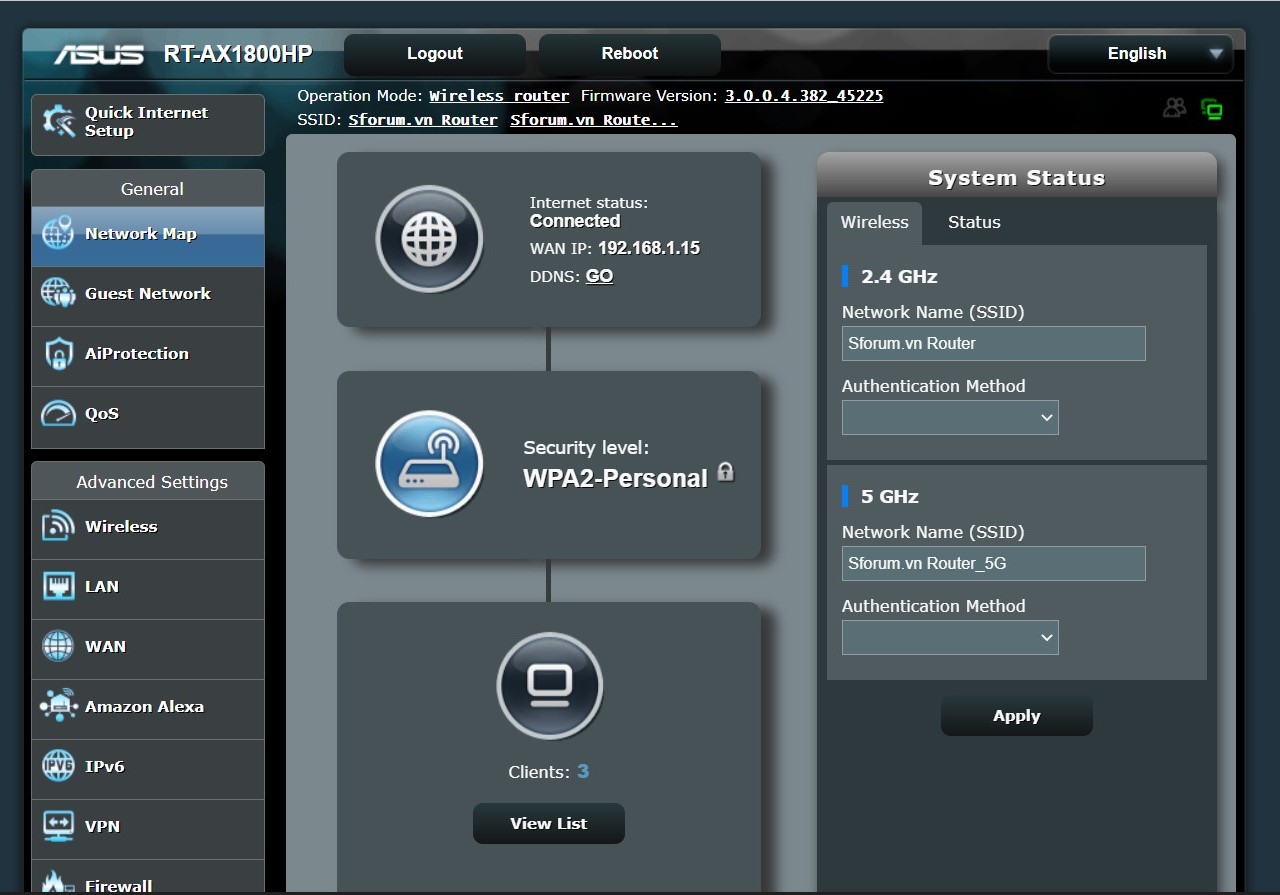
Task: Click the Logout button
Action: click(435, 54)
